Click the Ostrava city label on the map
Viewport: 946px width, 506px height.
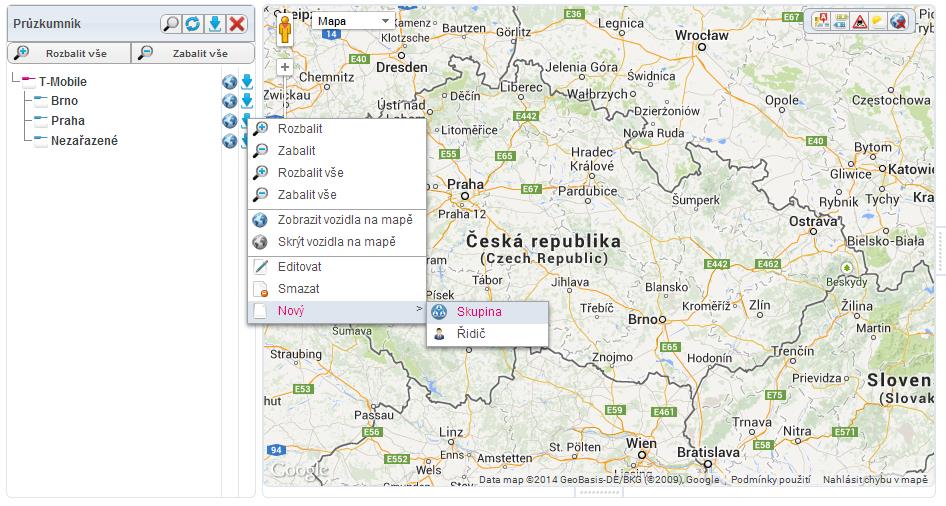click(x=813, y=221)
